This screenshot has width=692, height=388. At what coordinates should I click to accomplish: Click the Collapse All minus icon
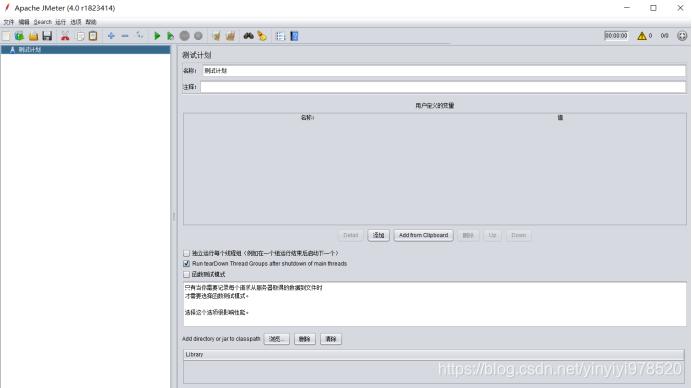click(x=125, y=36)
